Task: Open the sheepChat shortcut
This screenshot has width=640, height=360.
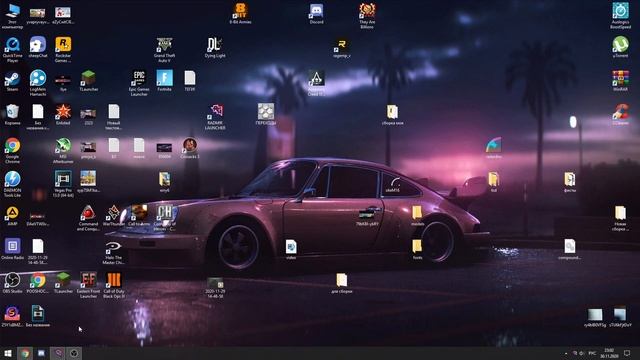Action: point(38,47)
